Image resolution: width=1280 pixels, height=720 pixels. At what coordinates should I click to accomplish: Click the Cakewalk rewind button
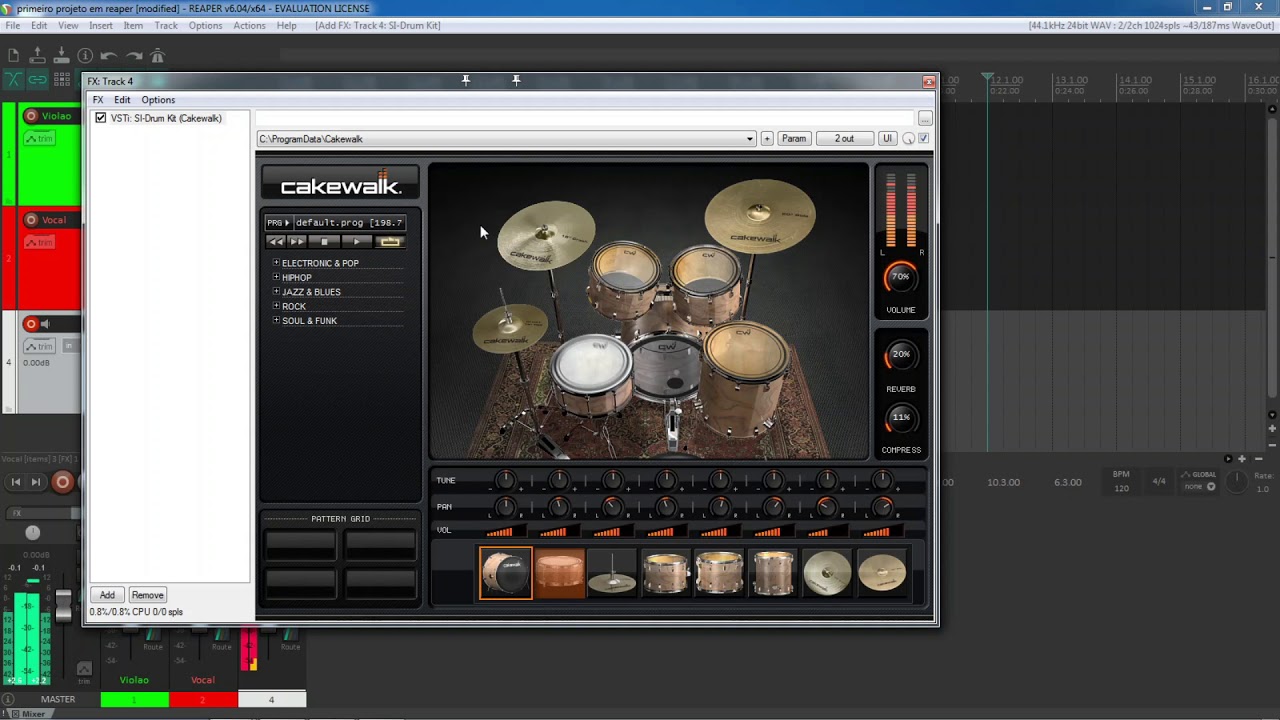click(276, 242)
